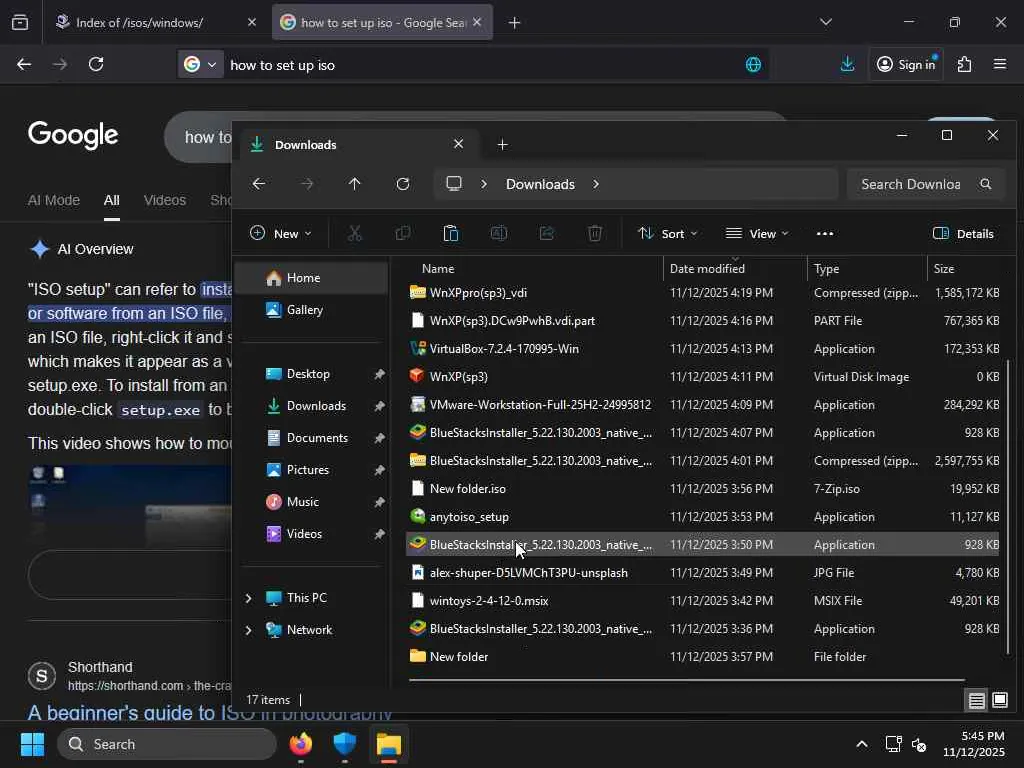Click the Refresh icon in File Explorer
The width and height of the screenshot is (1024, 768).
403,184
